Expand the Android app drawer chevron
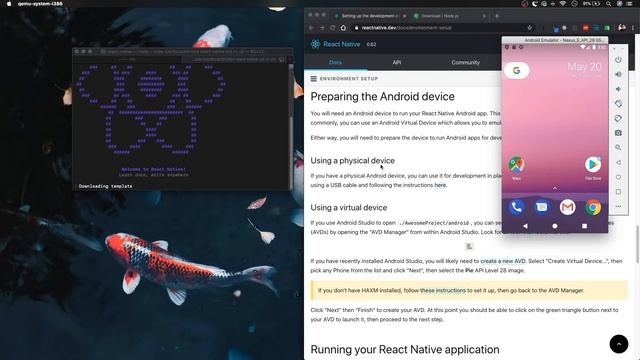640x360 pixels. pos(555,188)
